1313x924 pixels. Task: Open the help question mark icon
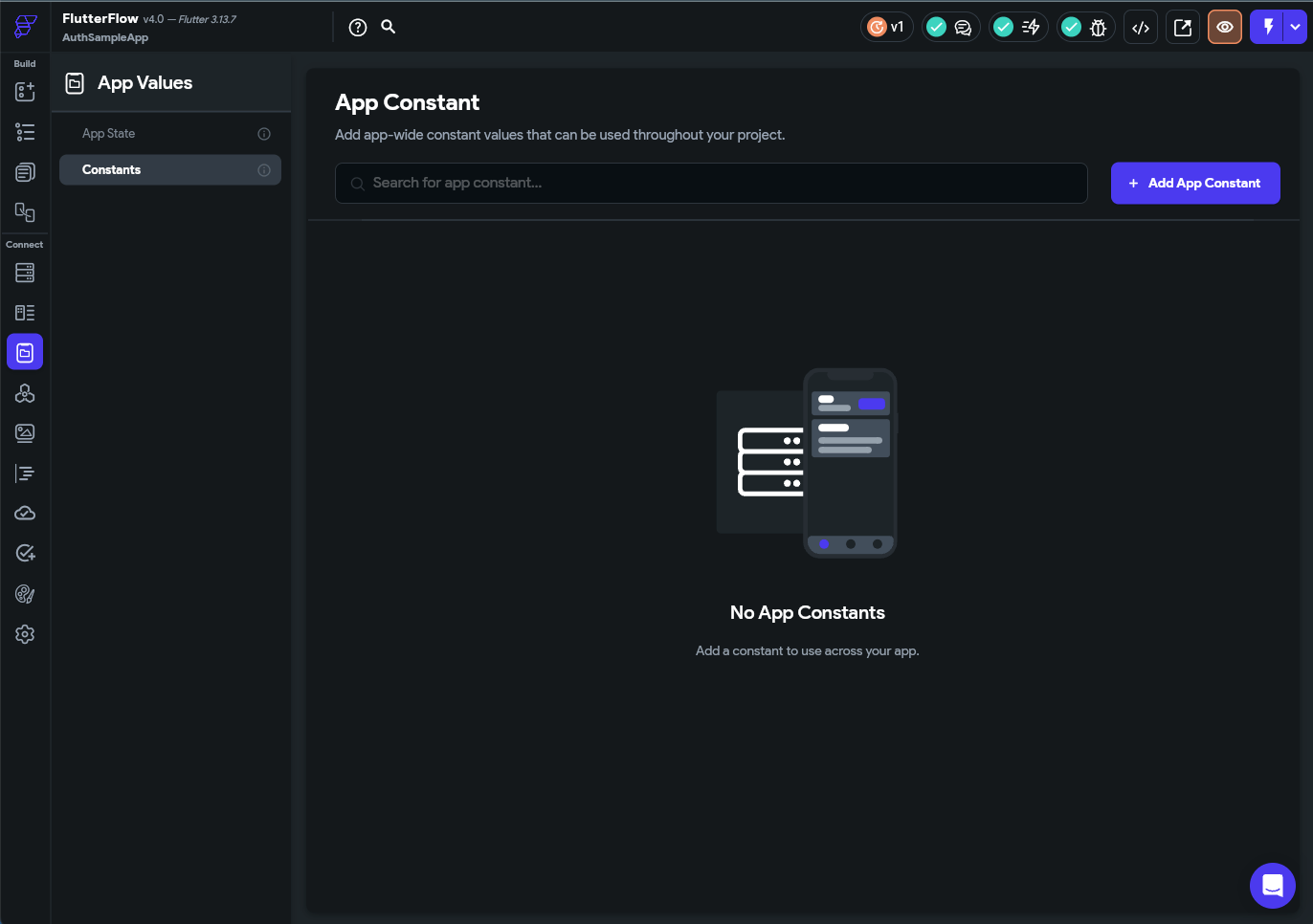click(x=358, y=28)
